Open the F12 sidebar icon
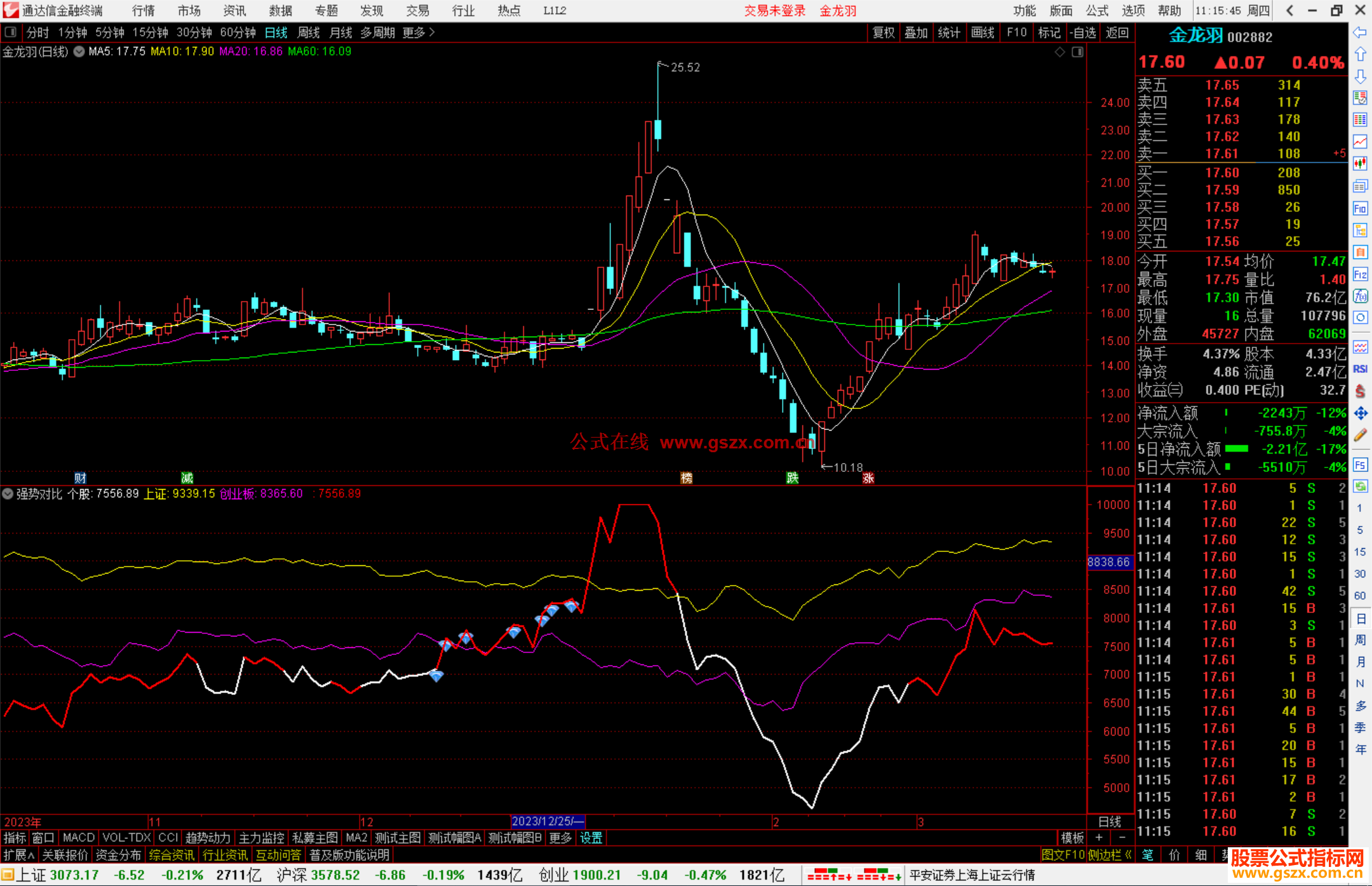The height and width of the screenshot is (886, 1372). (1360, 274)
